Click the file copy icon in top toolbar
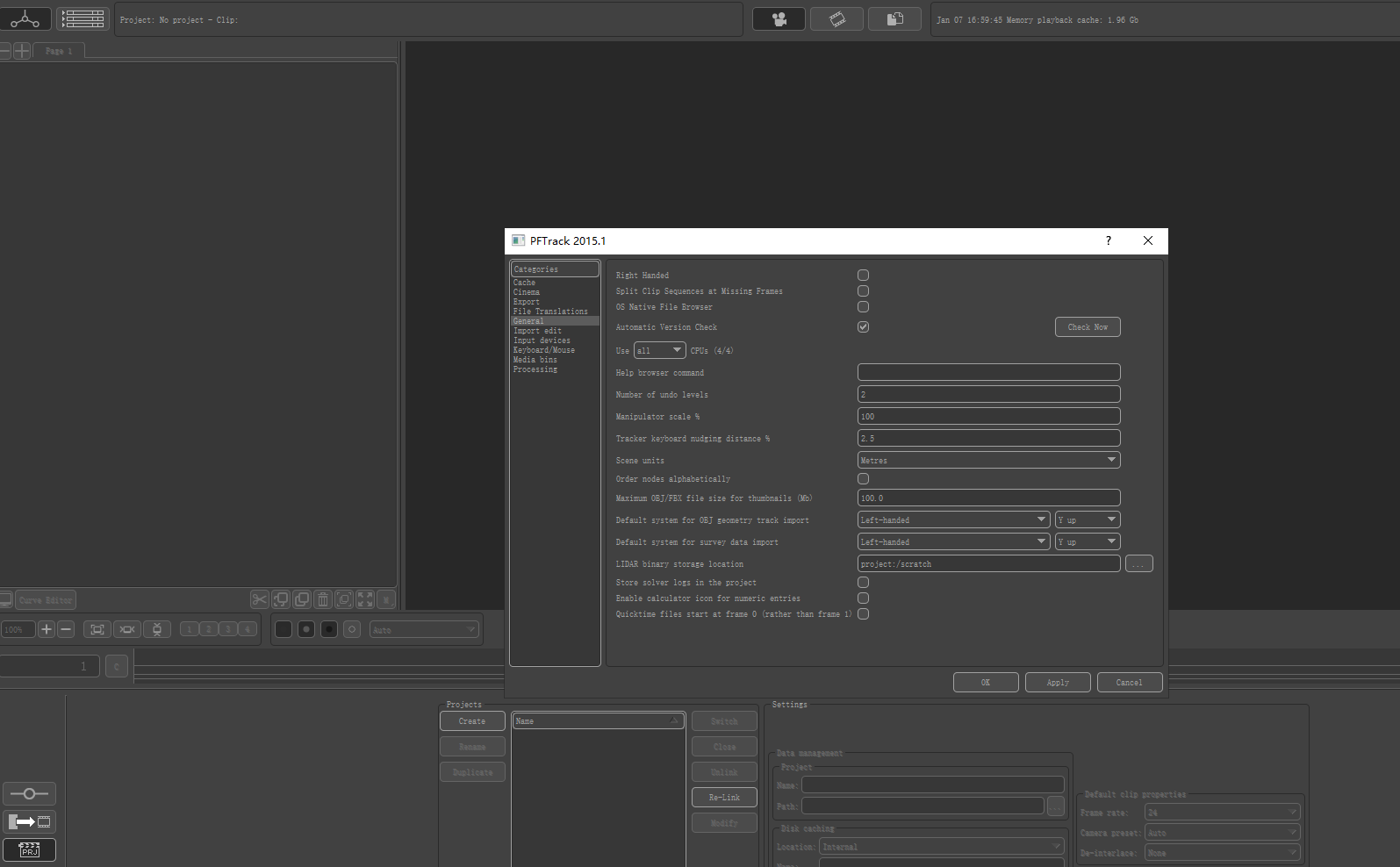The image size is (1400, 867). tap(894, 19)
